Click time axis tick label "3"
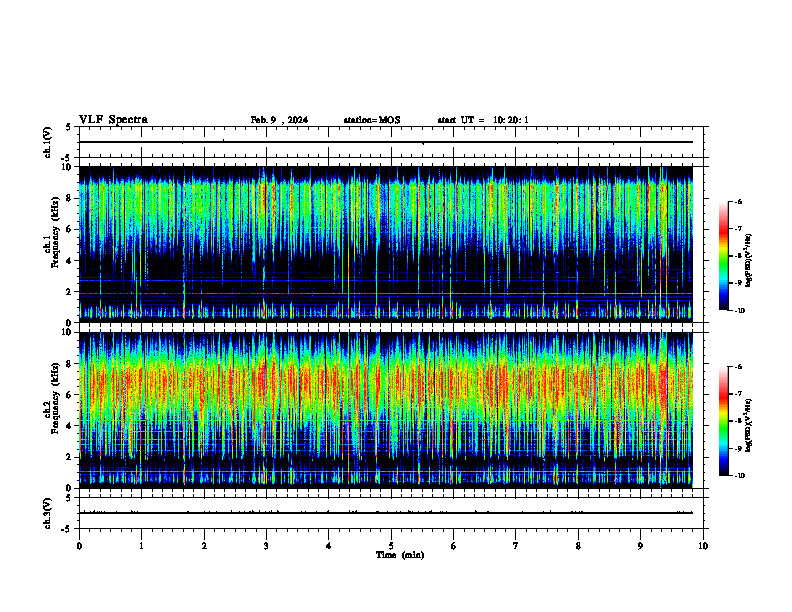 pyautogui.click(x=266, y=546)
